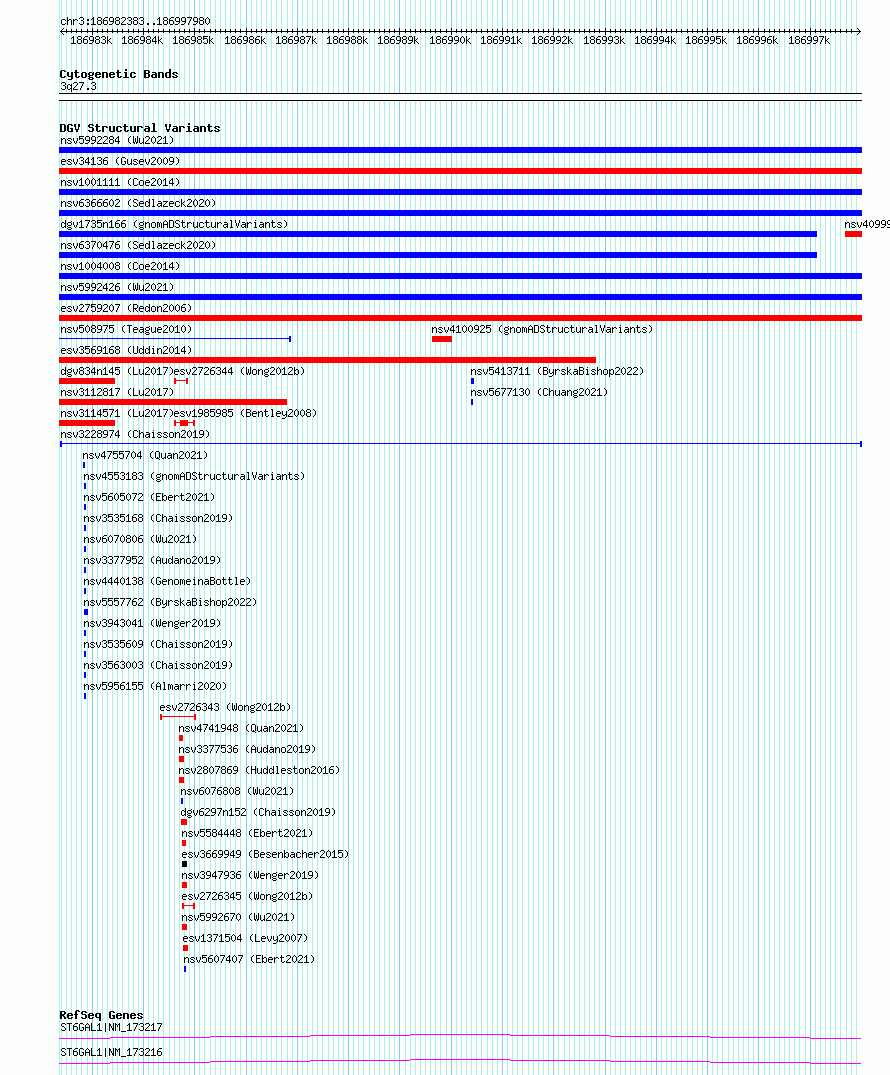Viewport: 890px width, 1075px height.
Task: Select ST6GAL1|NM_173216 gene label
Action: tap(111, 1052)
